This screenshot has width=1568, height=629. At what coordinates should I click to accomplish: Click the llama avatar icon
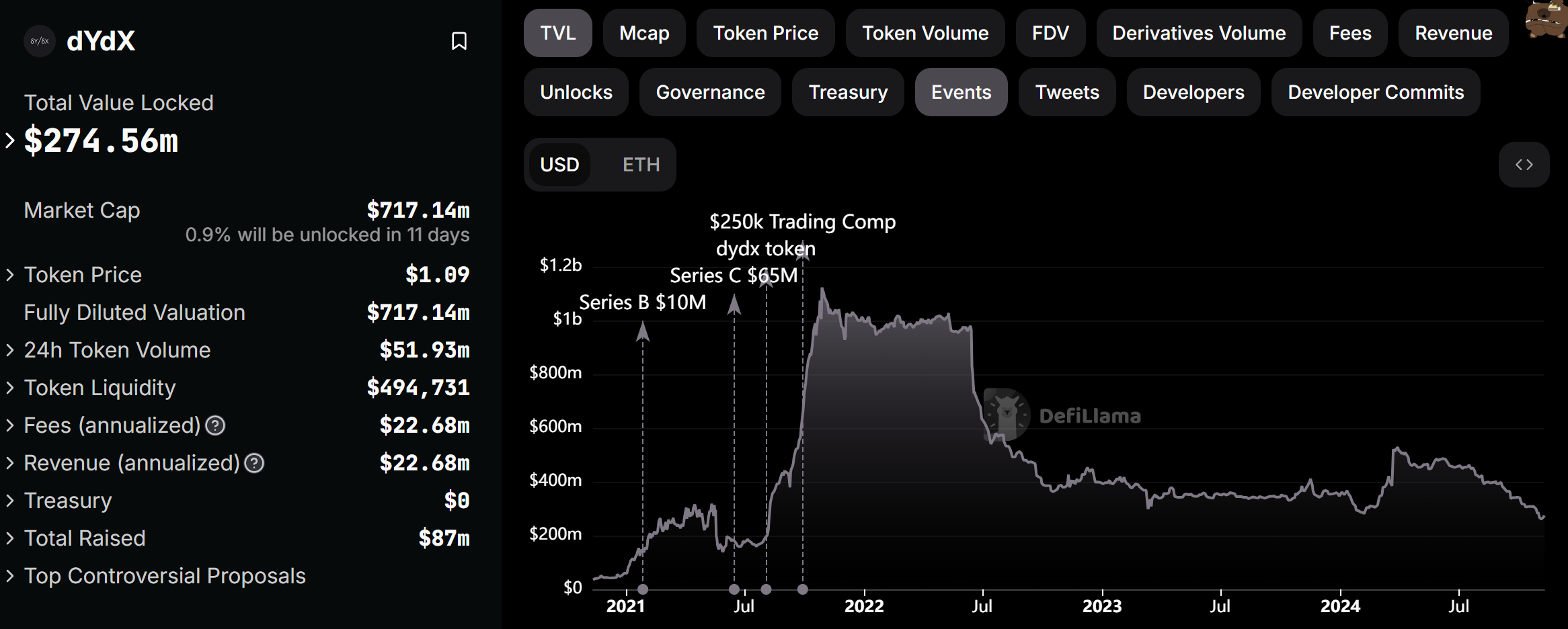coord(1546,19)
